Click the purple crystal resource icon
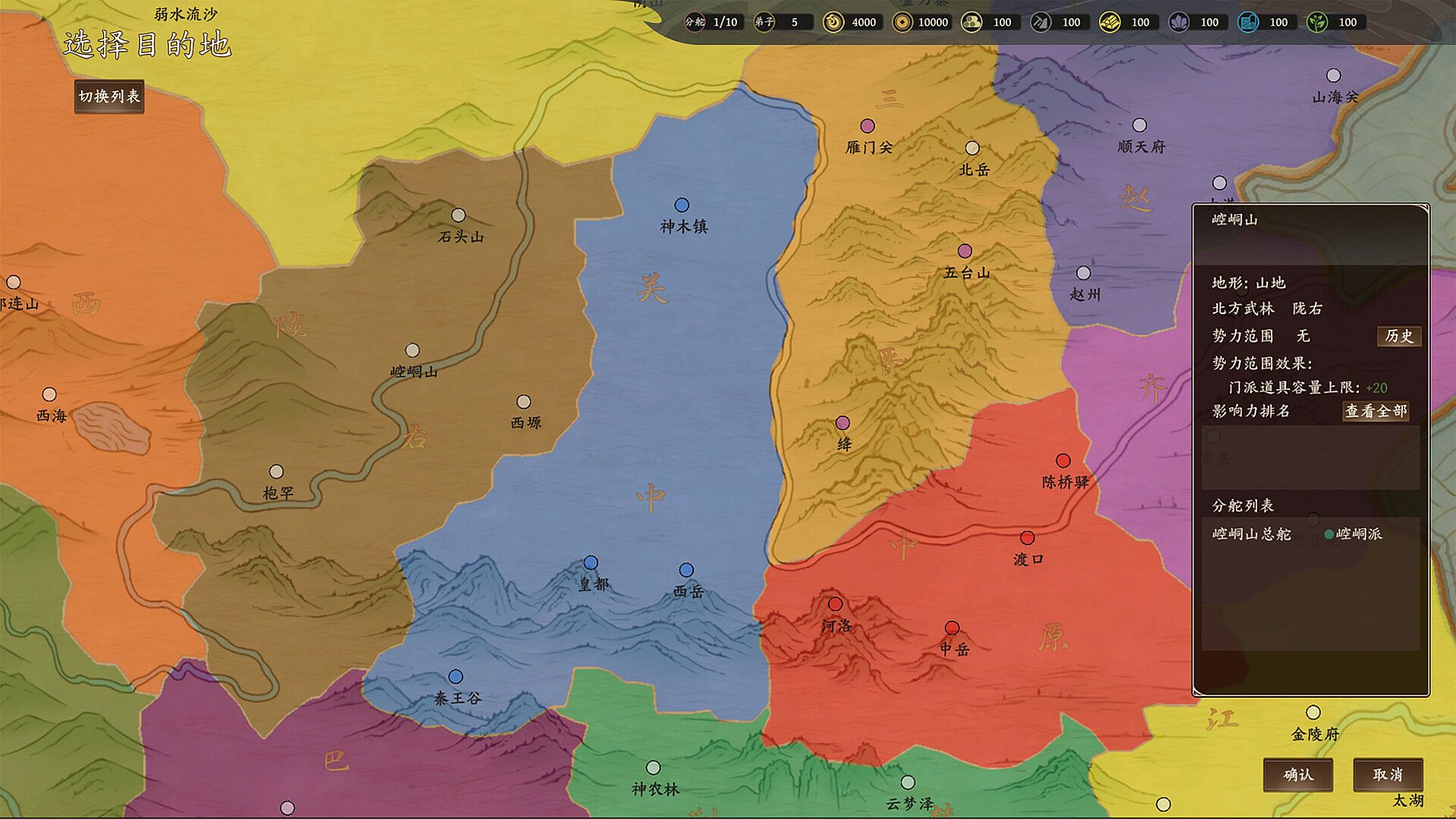This screenshot has width=1456, height=819. coord(1178,22)
